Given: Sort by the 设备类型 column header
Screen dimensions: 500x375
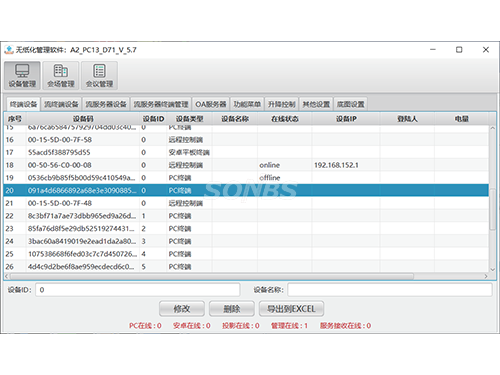Looking at the screenshot, I should [x=189, y=119].
